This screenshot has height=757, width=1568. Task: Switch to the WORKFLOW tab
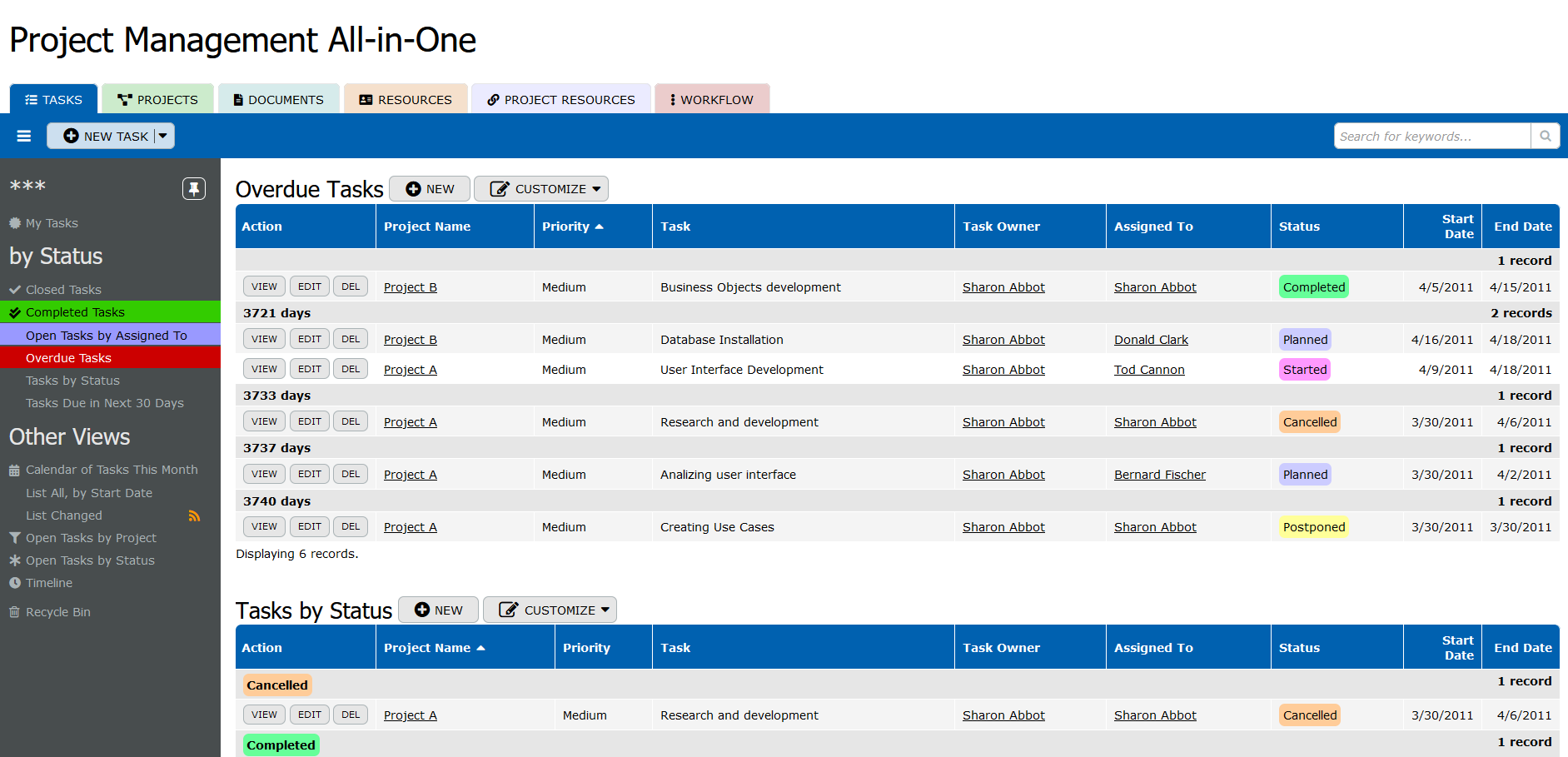click(x=712, y=99)
